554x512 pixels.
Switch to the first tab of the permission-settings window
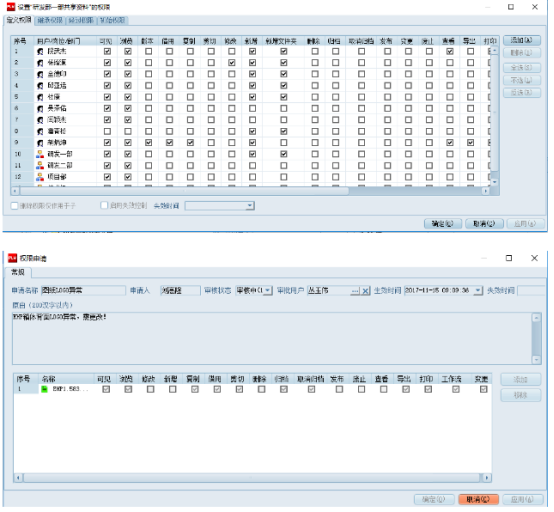coord(19,20)
